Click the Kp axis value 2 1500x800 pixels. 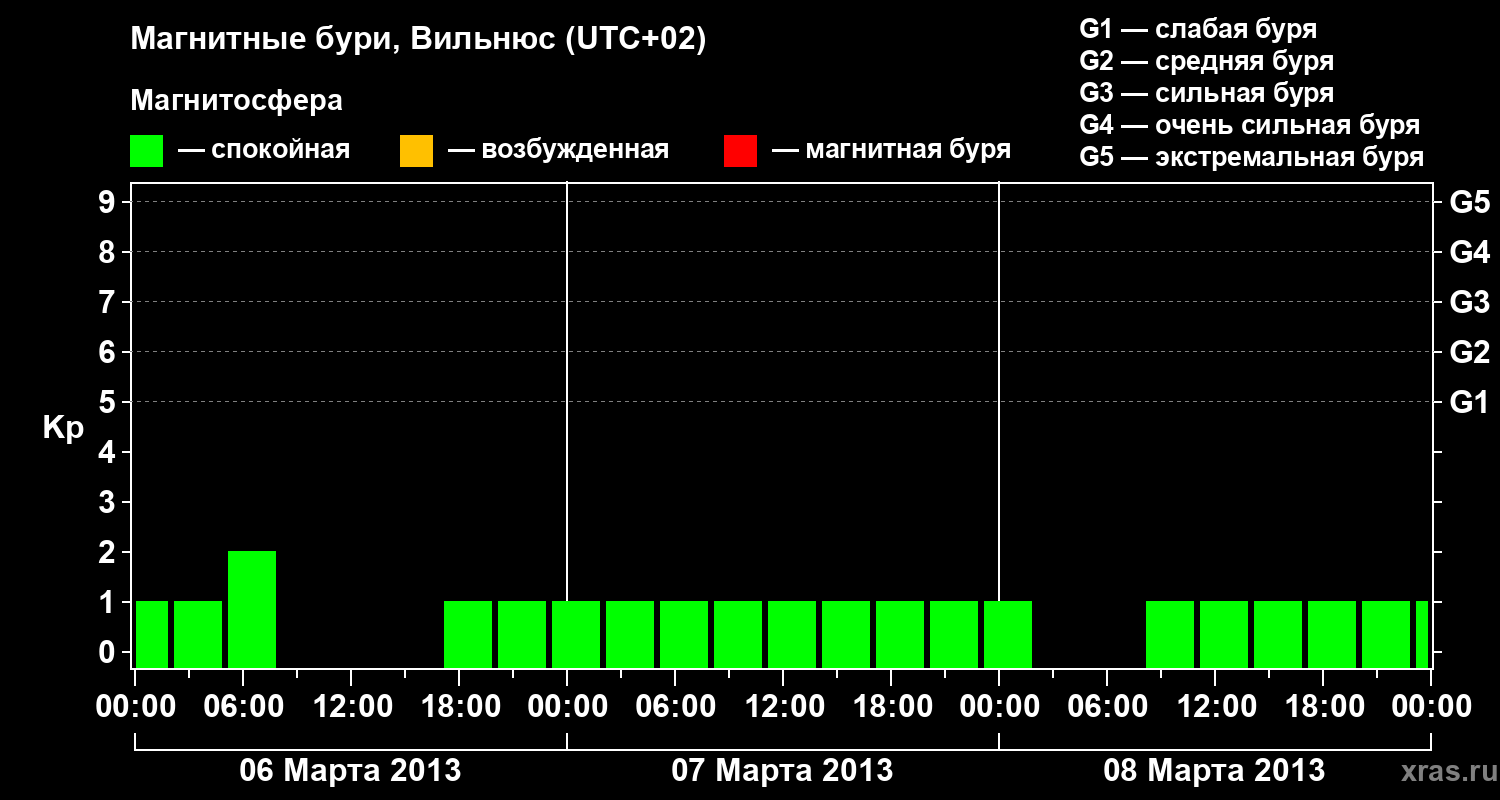(109, 552)
